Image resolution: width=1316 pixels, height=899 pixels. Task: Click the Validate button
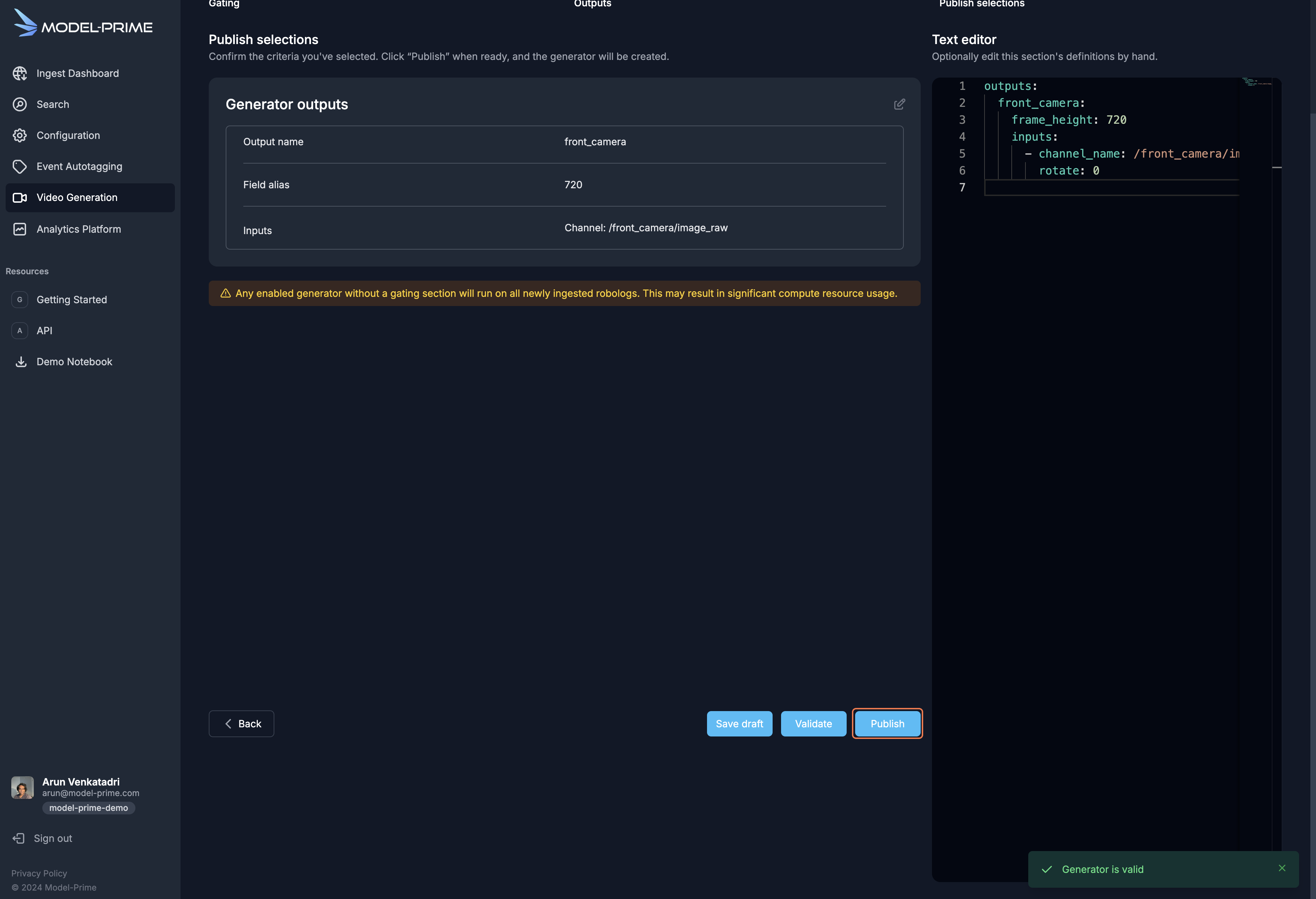(x=814, y=723)
